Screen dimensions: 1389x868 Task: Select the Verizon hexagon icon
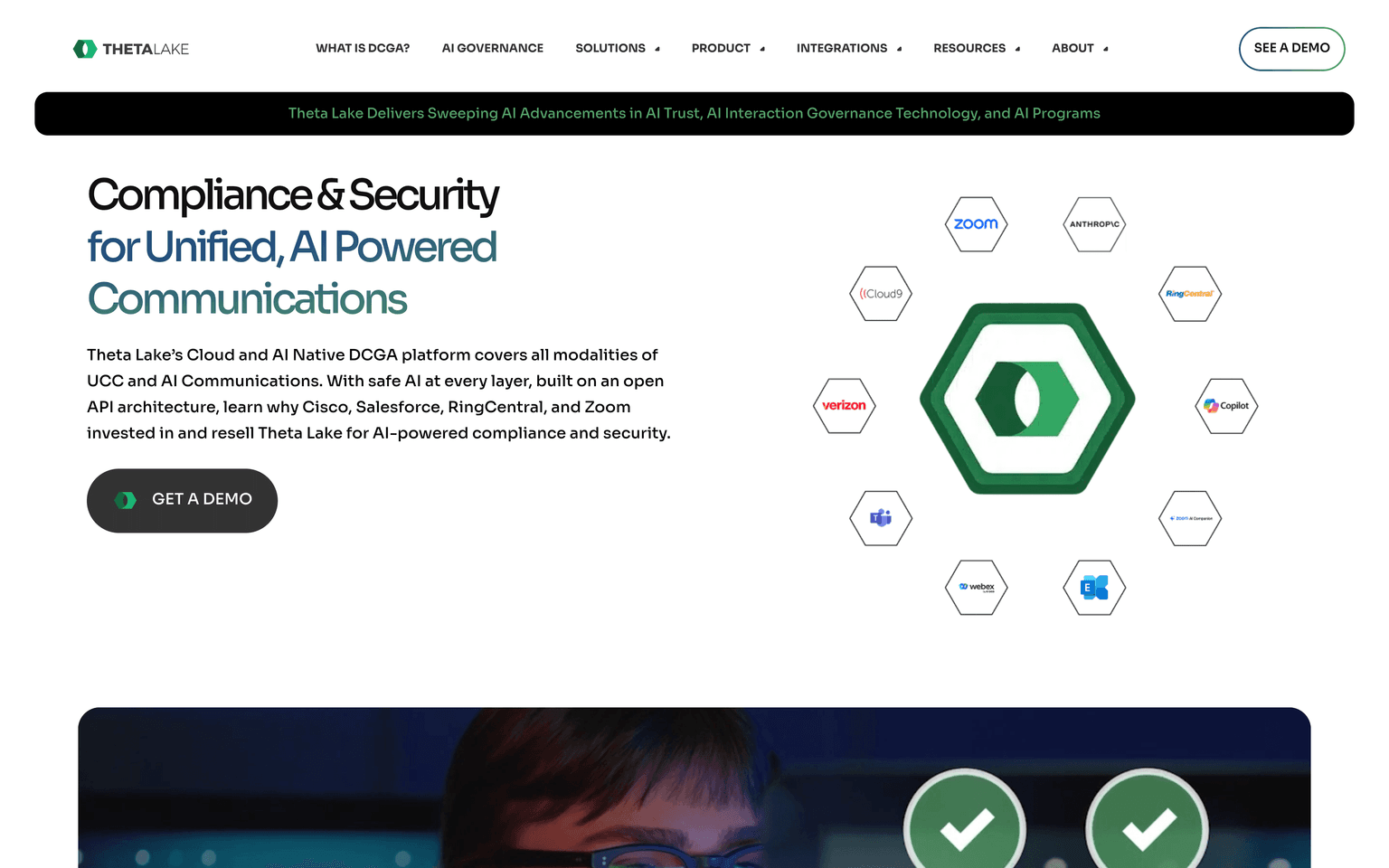click(x=845, y=406)
